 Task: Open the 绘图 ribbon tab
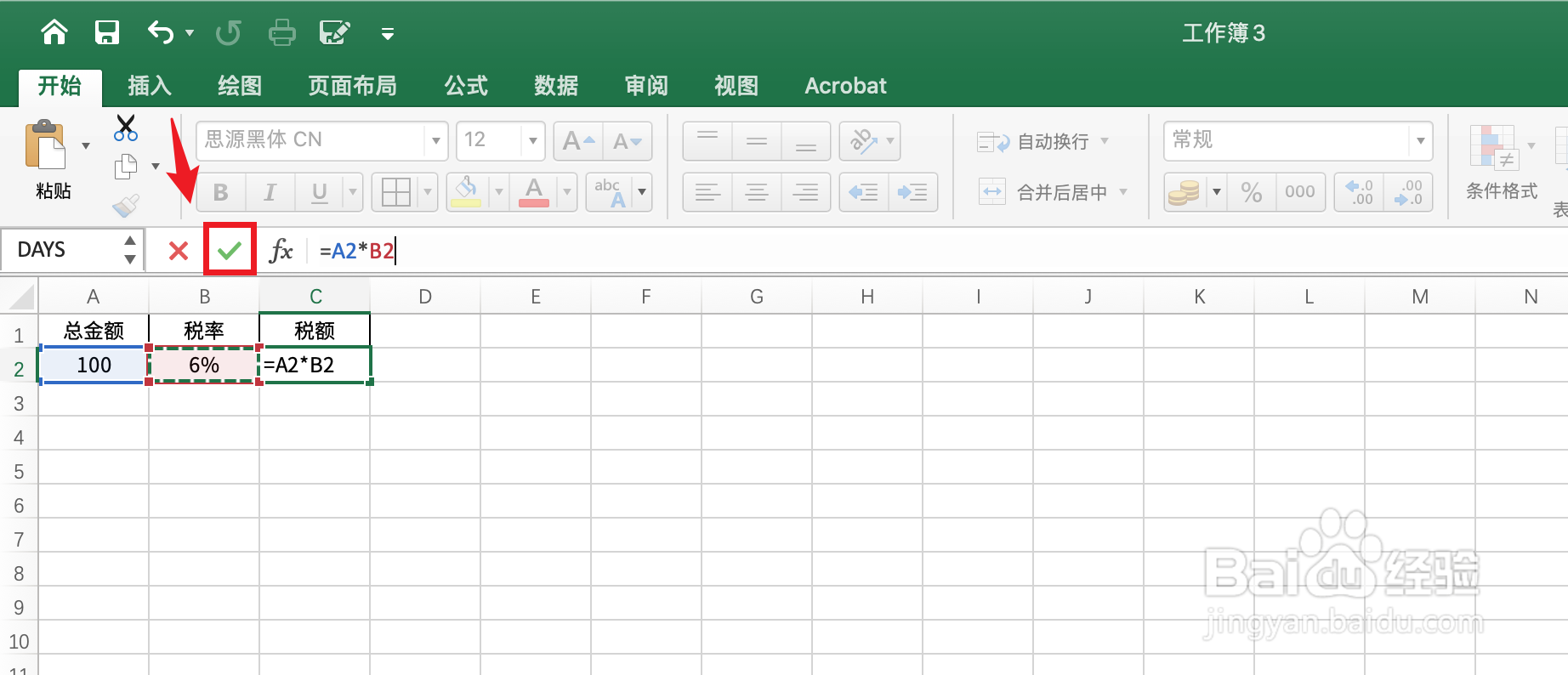point(240,86)
